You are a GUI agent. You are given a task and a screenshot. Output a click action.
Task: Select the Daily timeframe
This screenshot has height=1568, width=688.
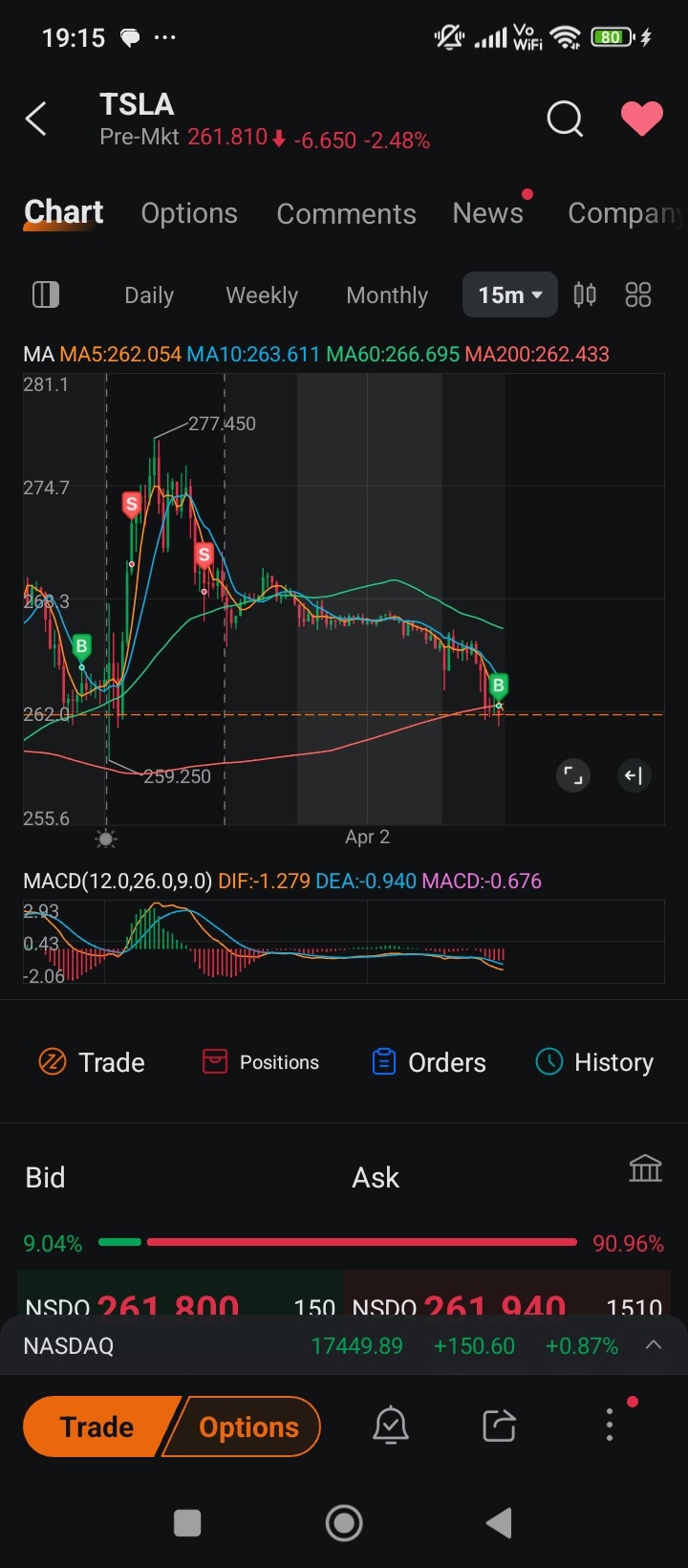pyautogui.click(x=149, y=295)
